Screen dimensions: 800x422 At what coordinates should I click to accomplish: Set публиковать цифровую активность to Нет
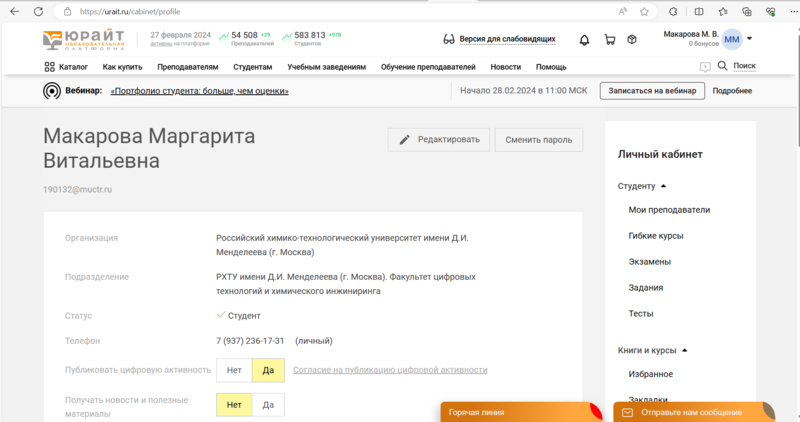(234, 370)
